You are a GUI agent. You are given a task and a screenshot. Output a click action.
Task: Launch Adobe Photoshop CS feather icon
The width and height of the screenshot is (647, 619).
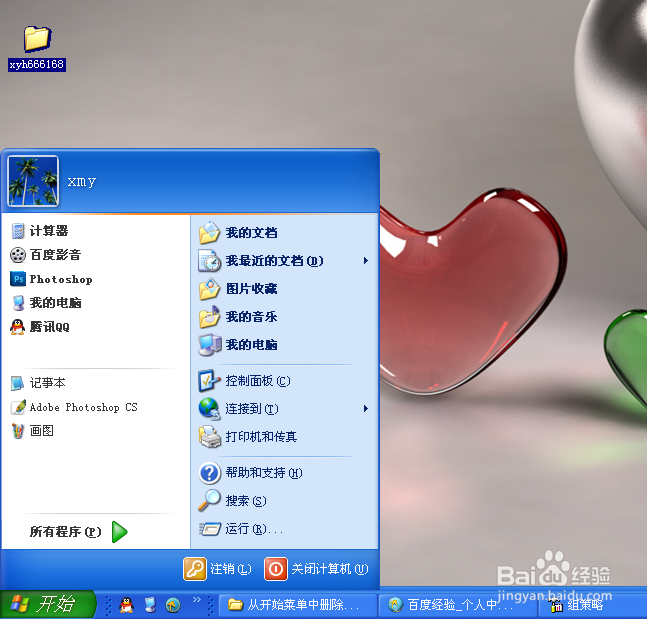click(18, 407)
